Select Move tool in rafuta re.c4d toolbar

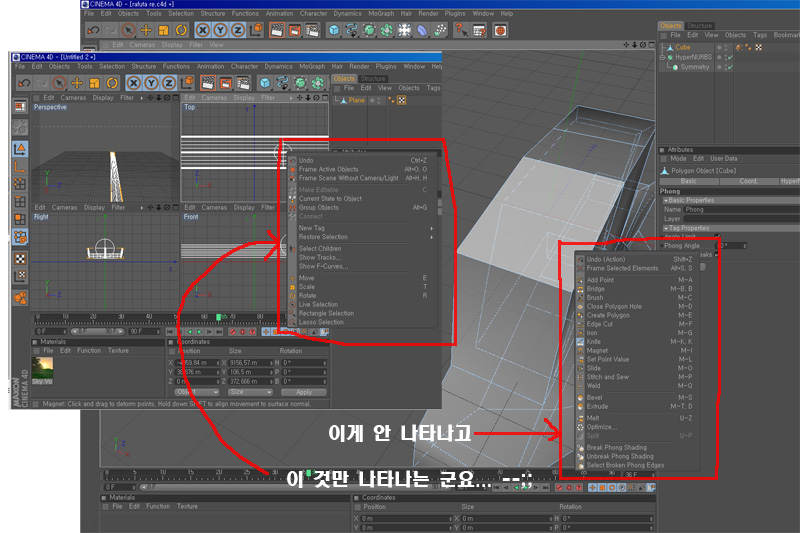pyautogui.click(x=146, y=30)
